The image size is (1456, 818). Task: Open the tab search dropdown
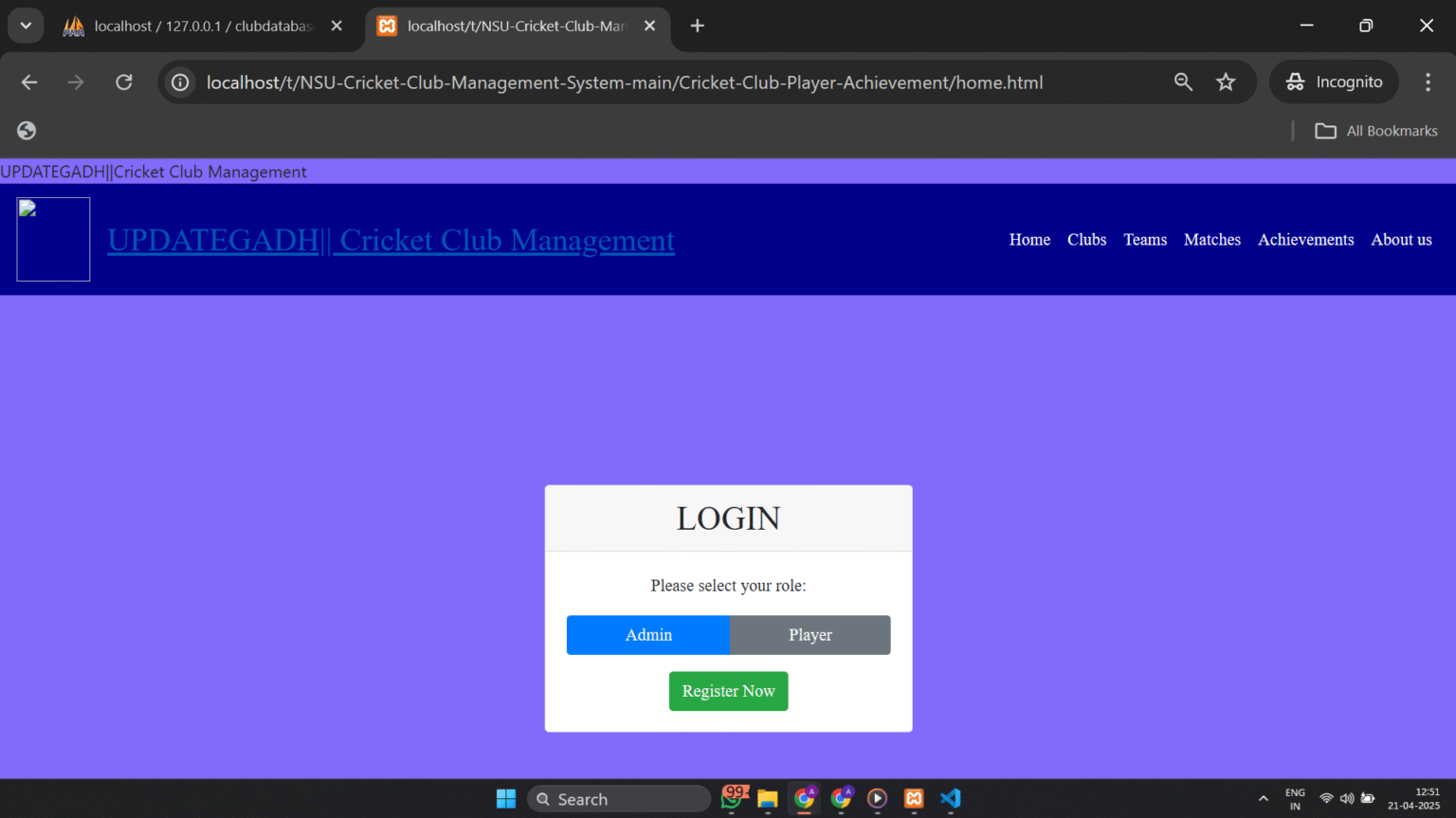(26, 25)
